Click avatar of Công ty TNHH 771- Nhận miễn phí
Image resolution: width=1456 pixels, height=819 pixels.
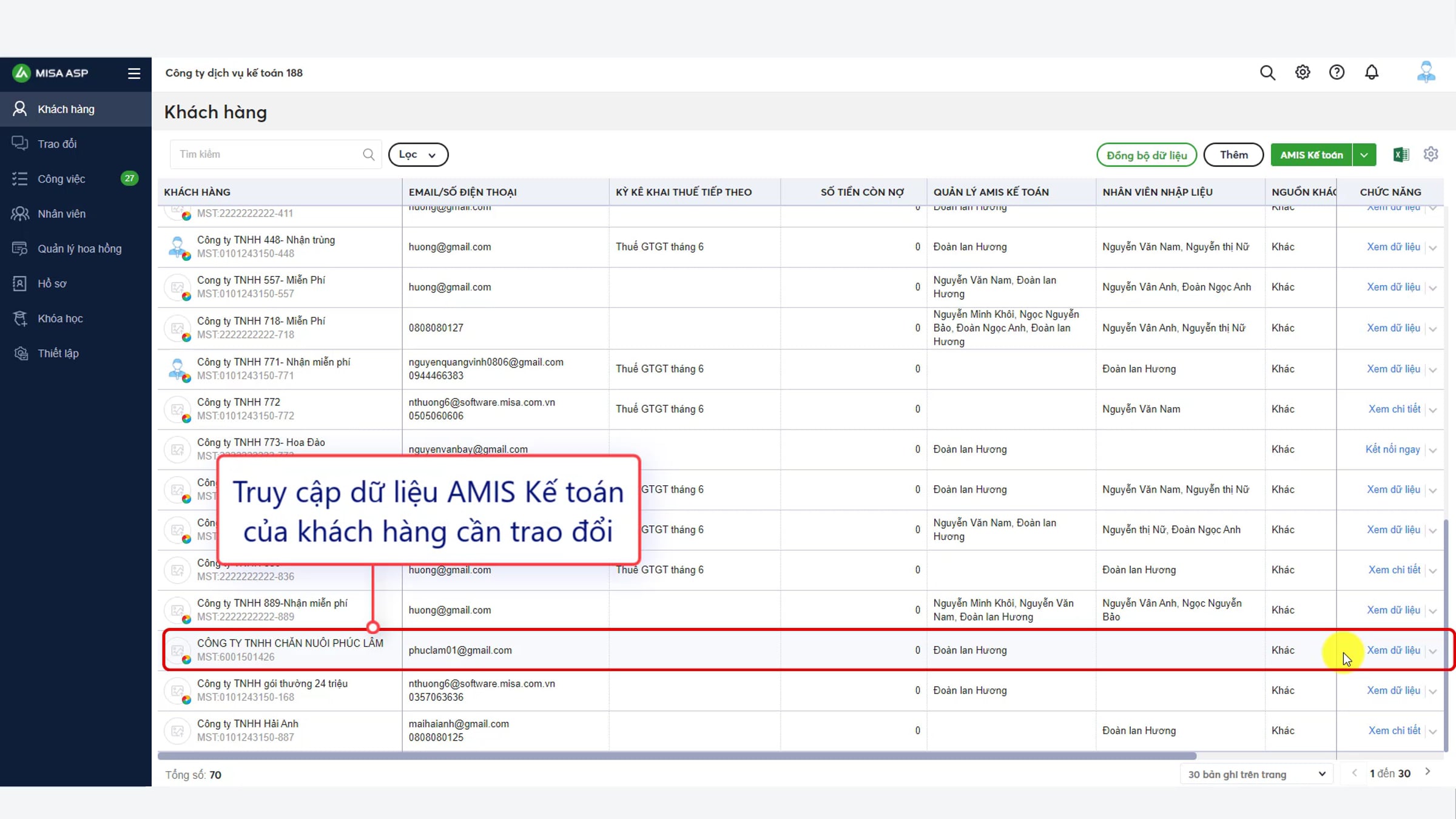click(178, 369)
